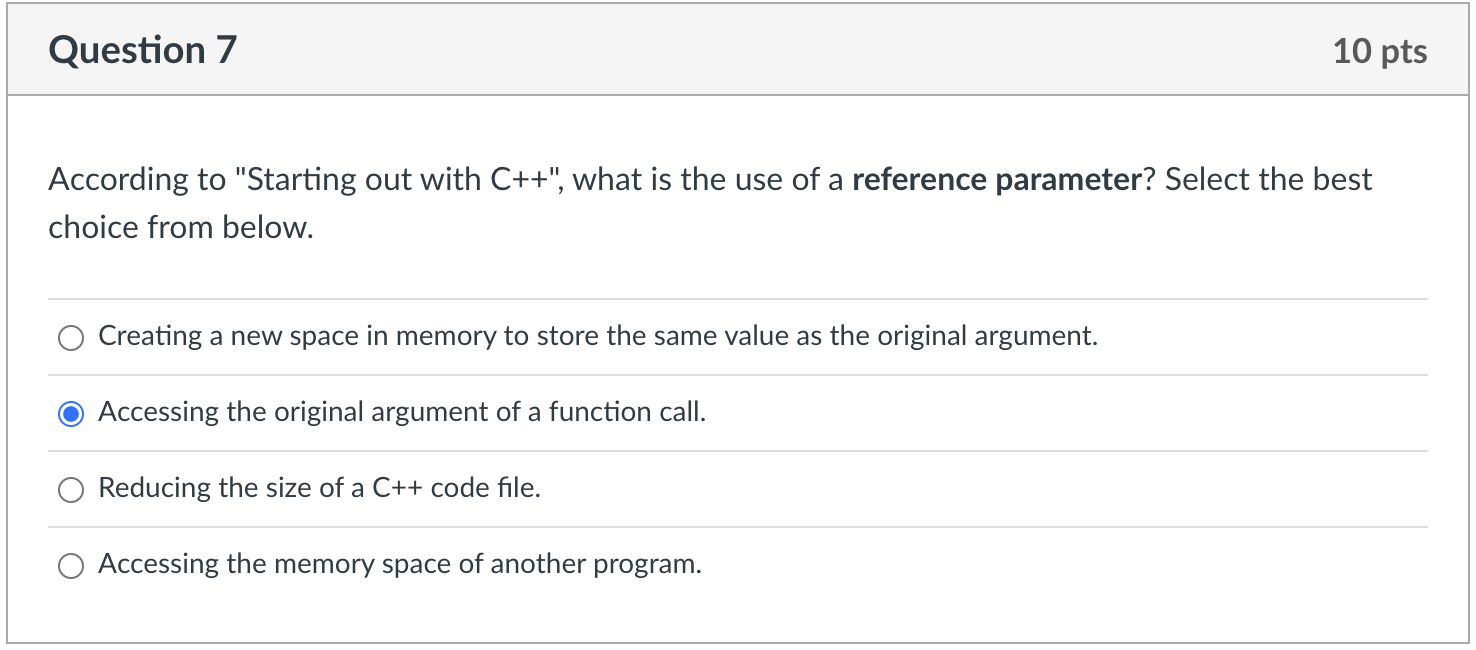Viewport: 1476px width, 650px height.
Task: Select the "Creating a new space in memory" radio button
Action: tap(70, 338)
